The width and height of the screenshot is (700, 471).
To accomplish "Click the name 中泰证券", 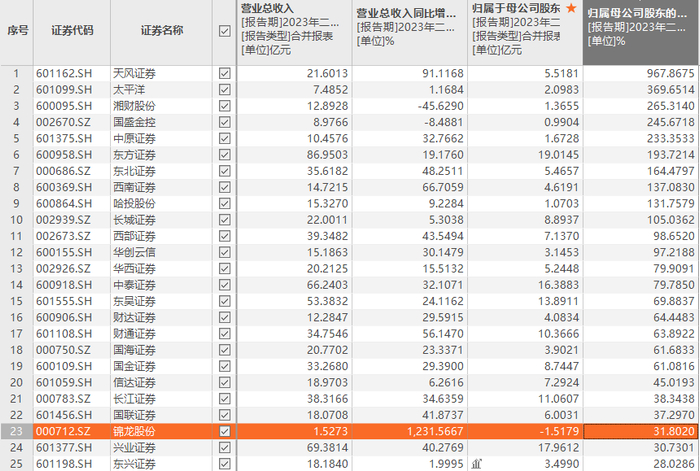I will 134,285.
